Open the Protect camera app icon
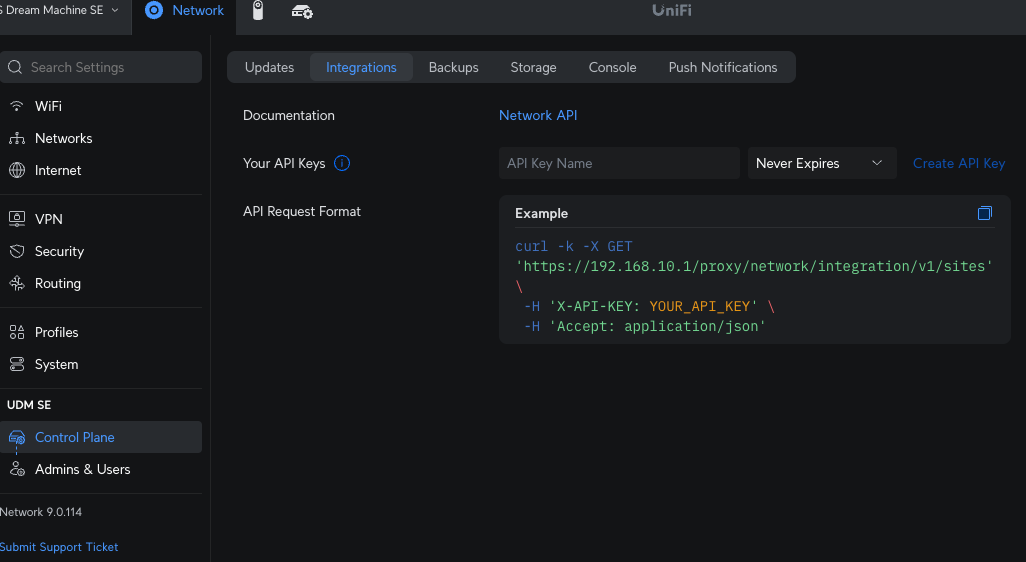1026x562 pixels. click(x=258, y=11)
